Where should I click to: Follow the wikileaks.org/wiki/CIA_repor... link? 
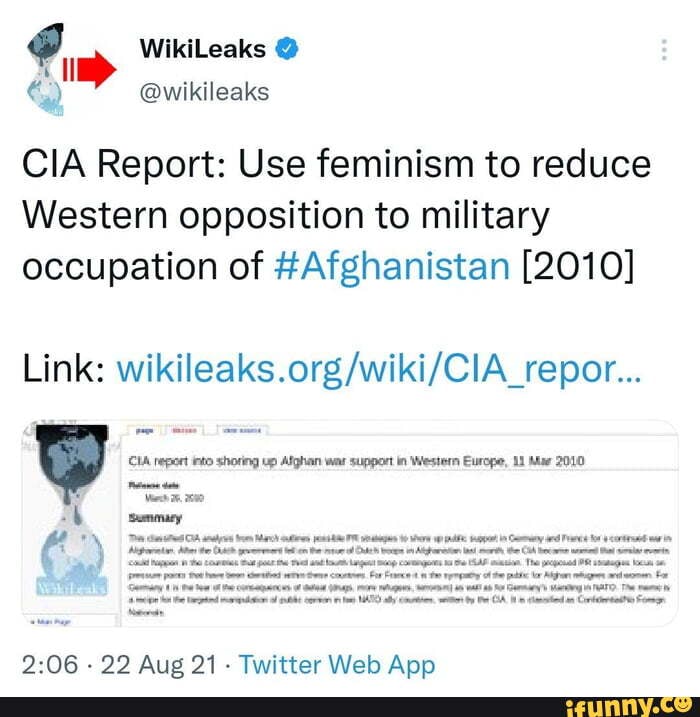pyautogui.click(x=379, y=369)
